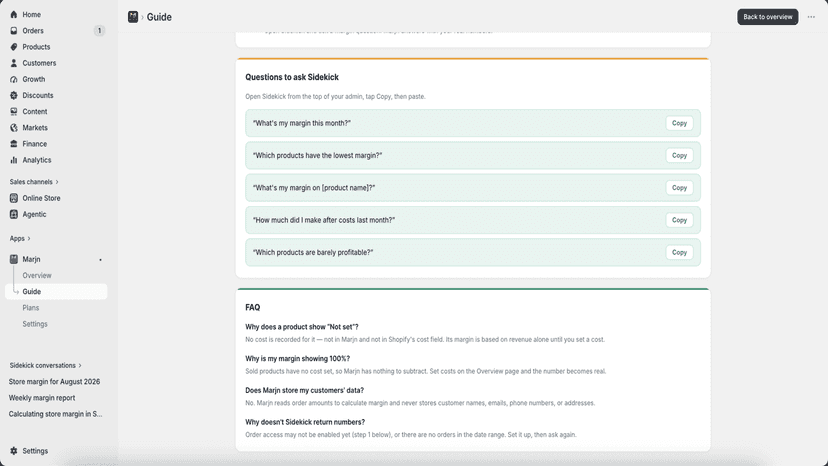Image resolution: width=828 pixels, height=466 pixels.
Task: Open "Store margin for August 2026" conversation
Action: coord(54,381)
